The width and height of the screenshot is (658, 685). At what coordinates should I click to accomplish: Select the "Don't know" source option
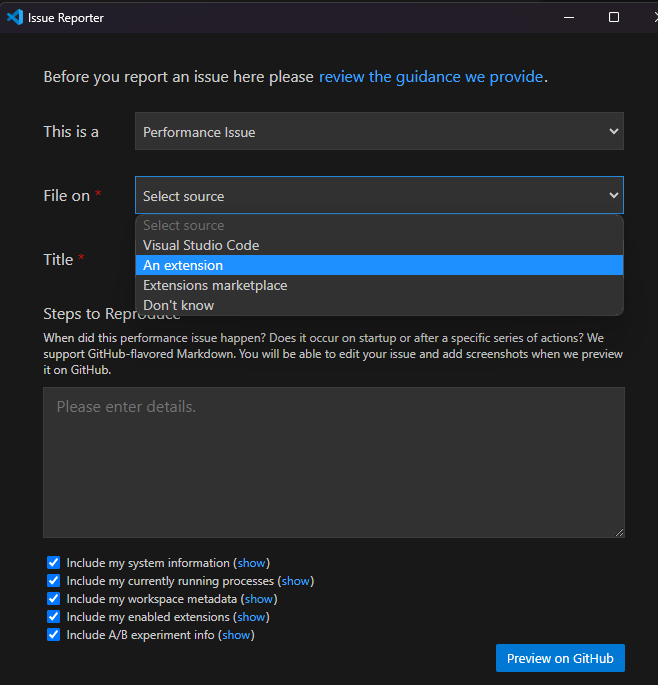tap(178, 305)
